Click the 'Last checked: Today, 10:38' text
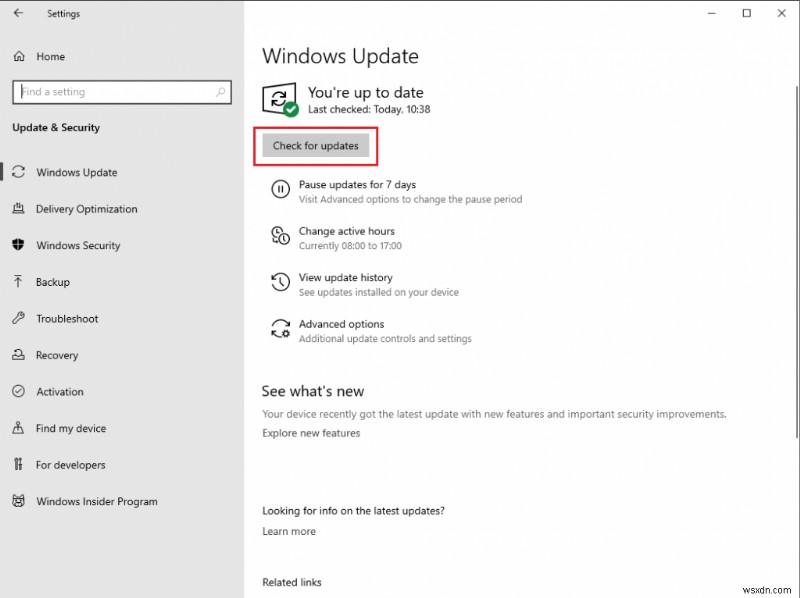 coord(369,109)
